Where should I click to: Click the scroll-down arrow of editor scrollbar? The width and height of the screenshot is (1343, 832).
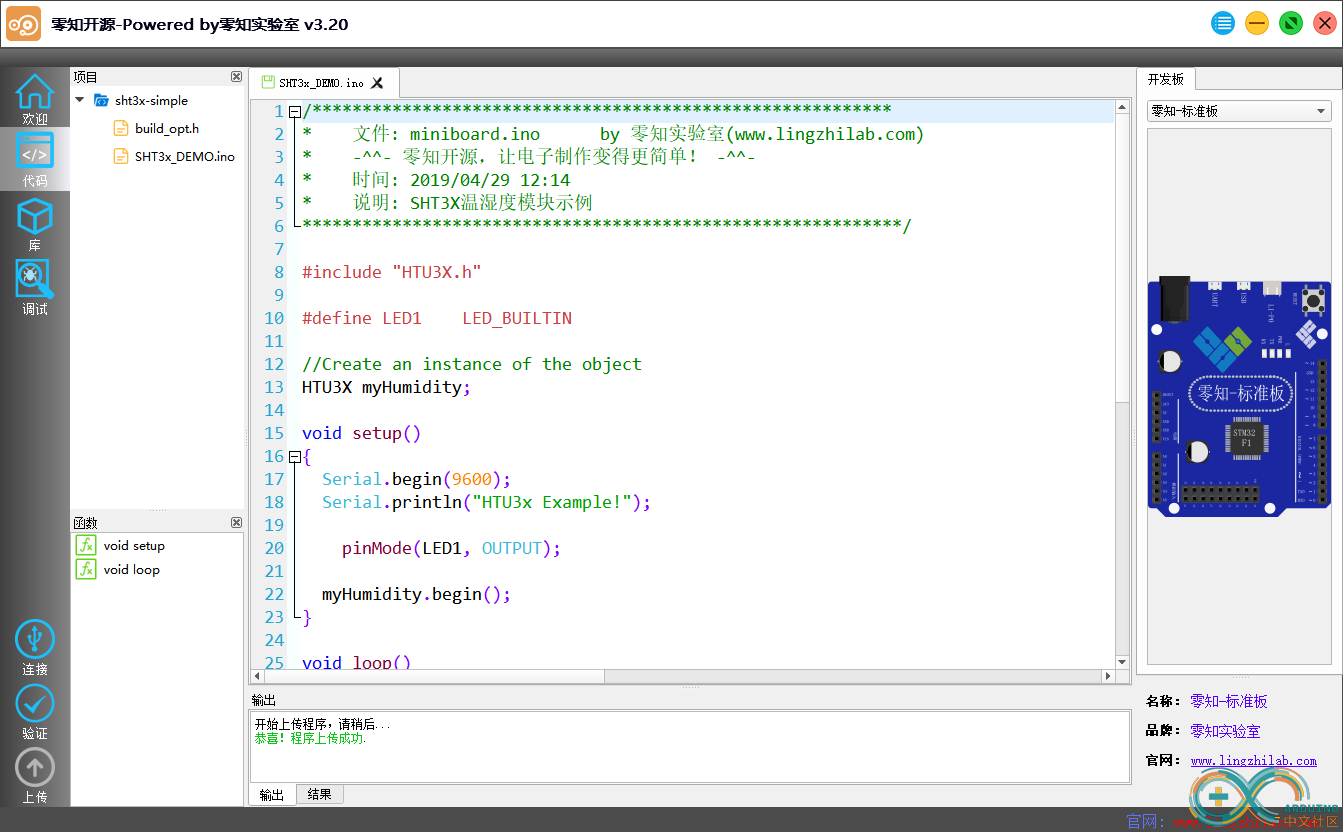(x=1122, y=662)
